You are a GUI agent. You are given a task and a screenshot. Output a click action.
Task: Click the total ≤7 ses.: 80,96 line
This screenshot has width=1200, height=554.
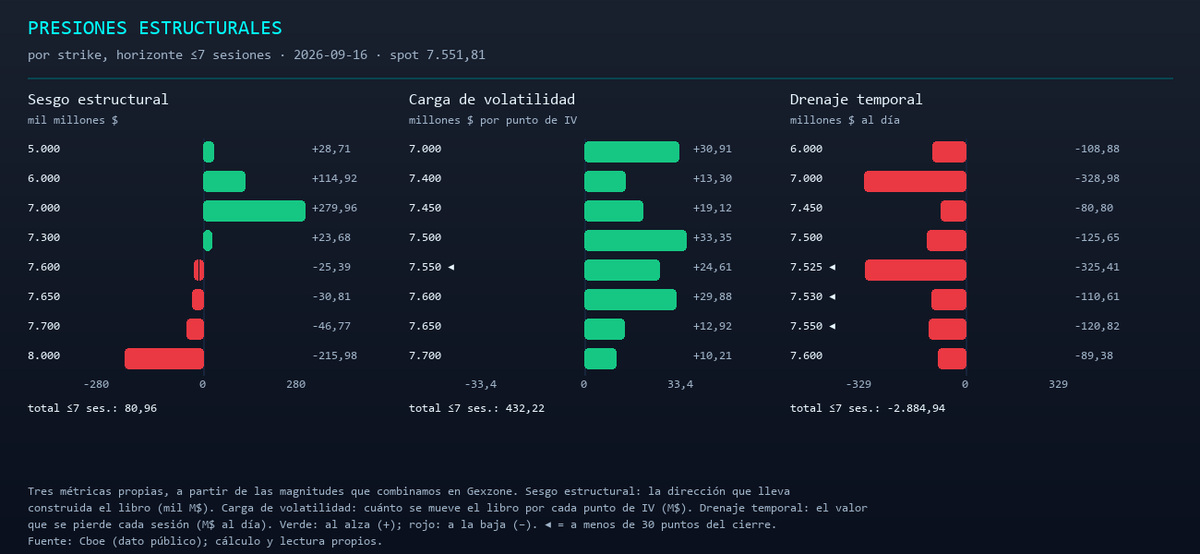[93, 409]
